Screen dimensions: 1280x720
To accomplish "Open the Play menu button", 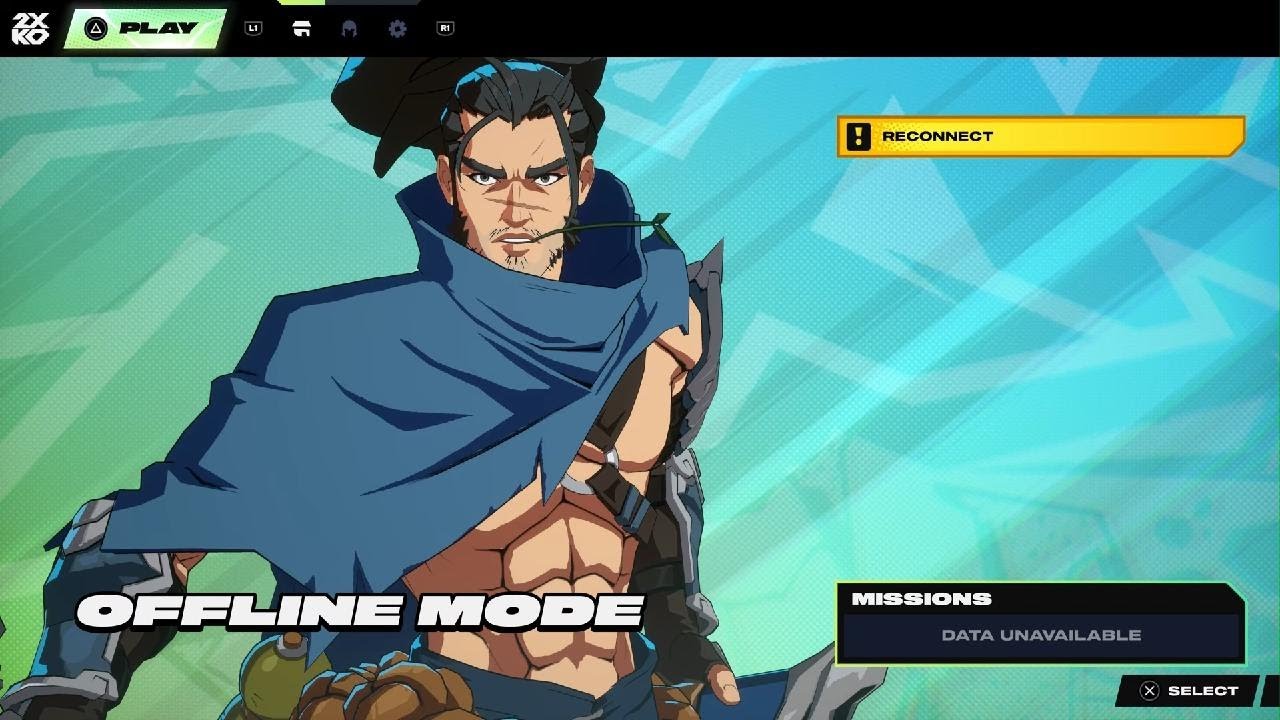I will 146,28.
